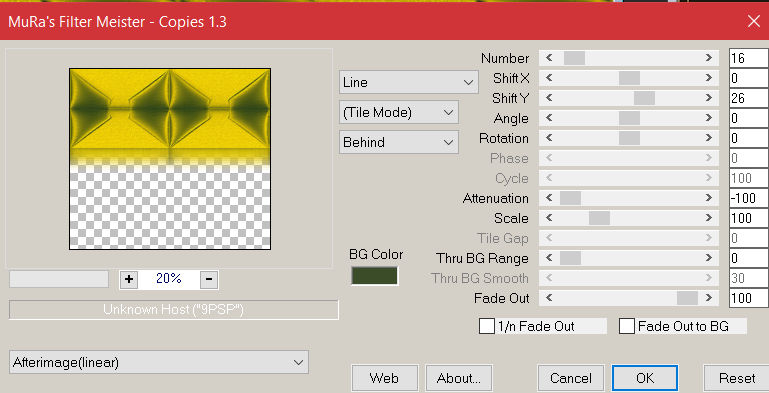Expand the (Tile Mode) dropdown
Screen dimensions: 769x393
click(399, 112)
